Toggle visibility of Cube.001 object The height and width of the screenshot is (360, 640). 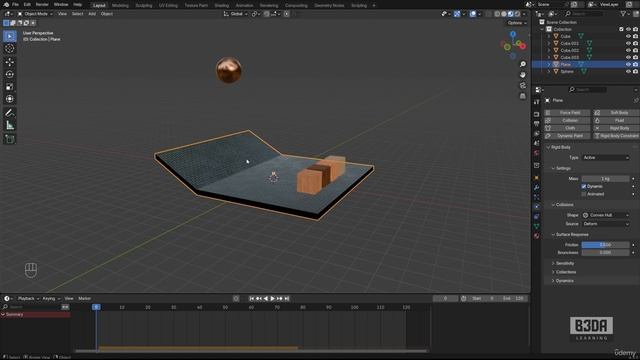[x=628, y=43]
